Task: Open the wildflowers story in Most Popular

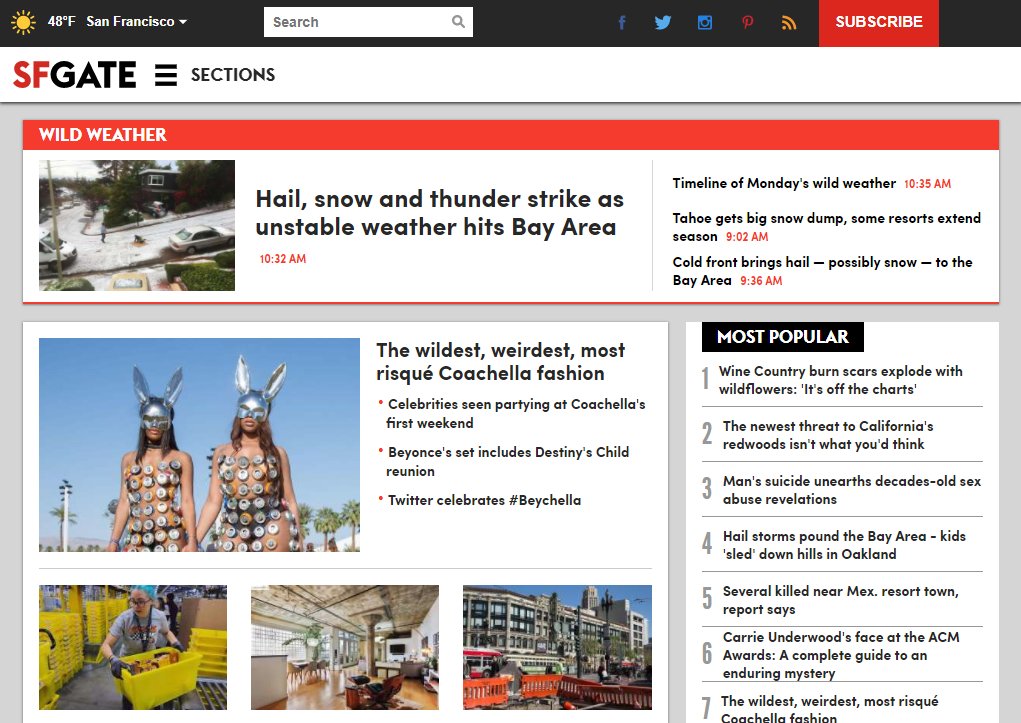Action: point(839,380)
